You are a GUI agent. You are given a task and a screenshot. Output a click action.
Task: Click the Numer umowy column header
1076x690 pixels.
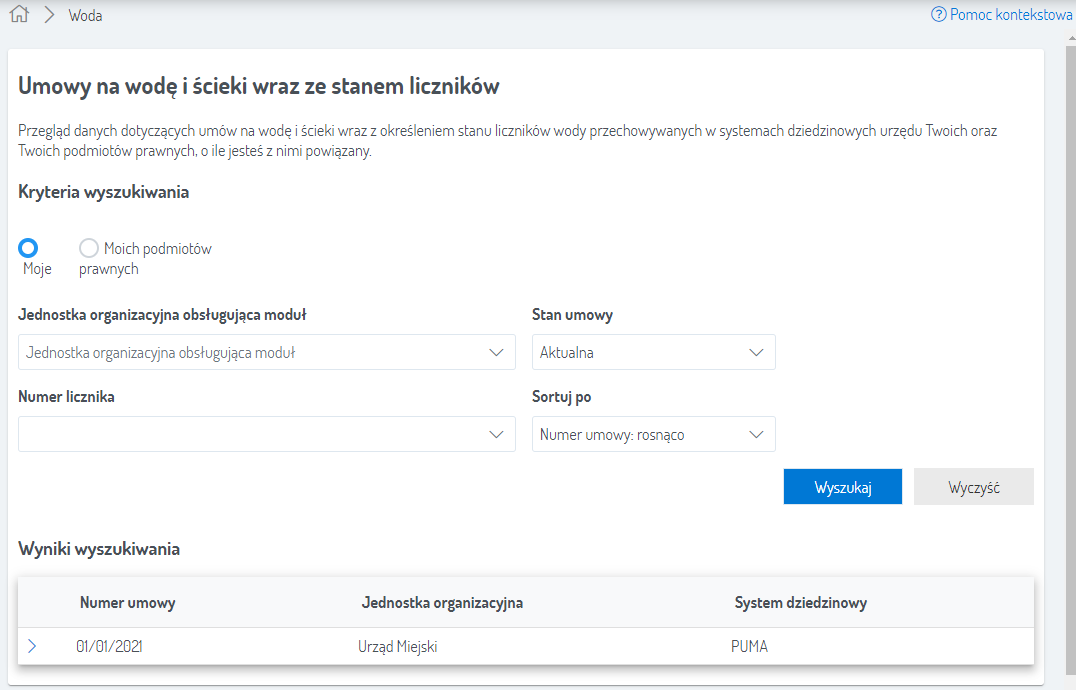tap(128, 603)
